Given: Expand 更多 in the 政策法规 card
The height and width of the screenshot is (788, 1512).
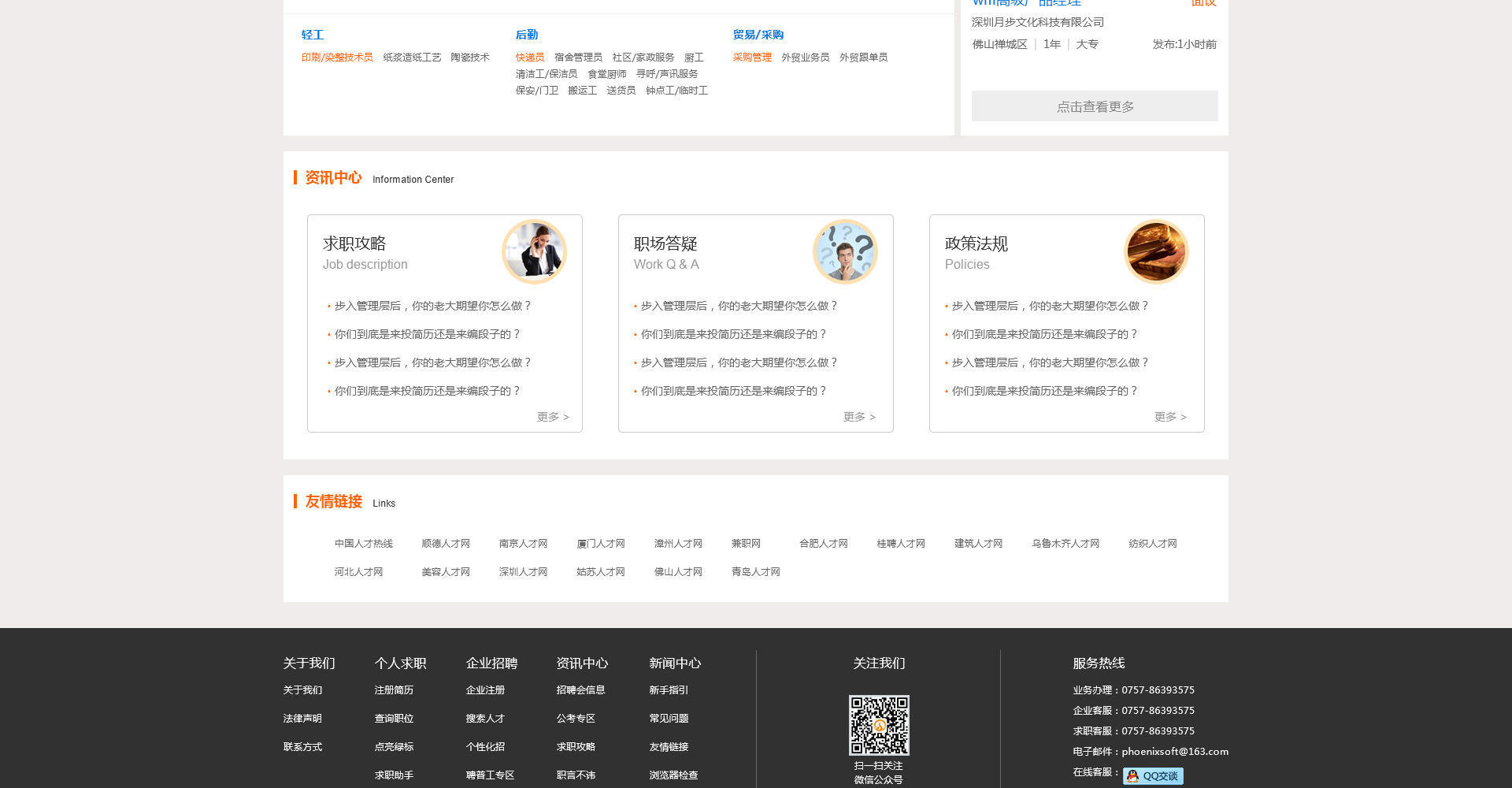Looking at the screenshot, I should click(x=1170, y=417).
